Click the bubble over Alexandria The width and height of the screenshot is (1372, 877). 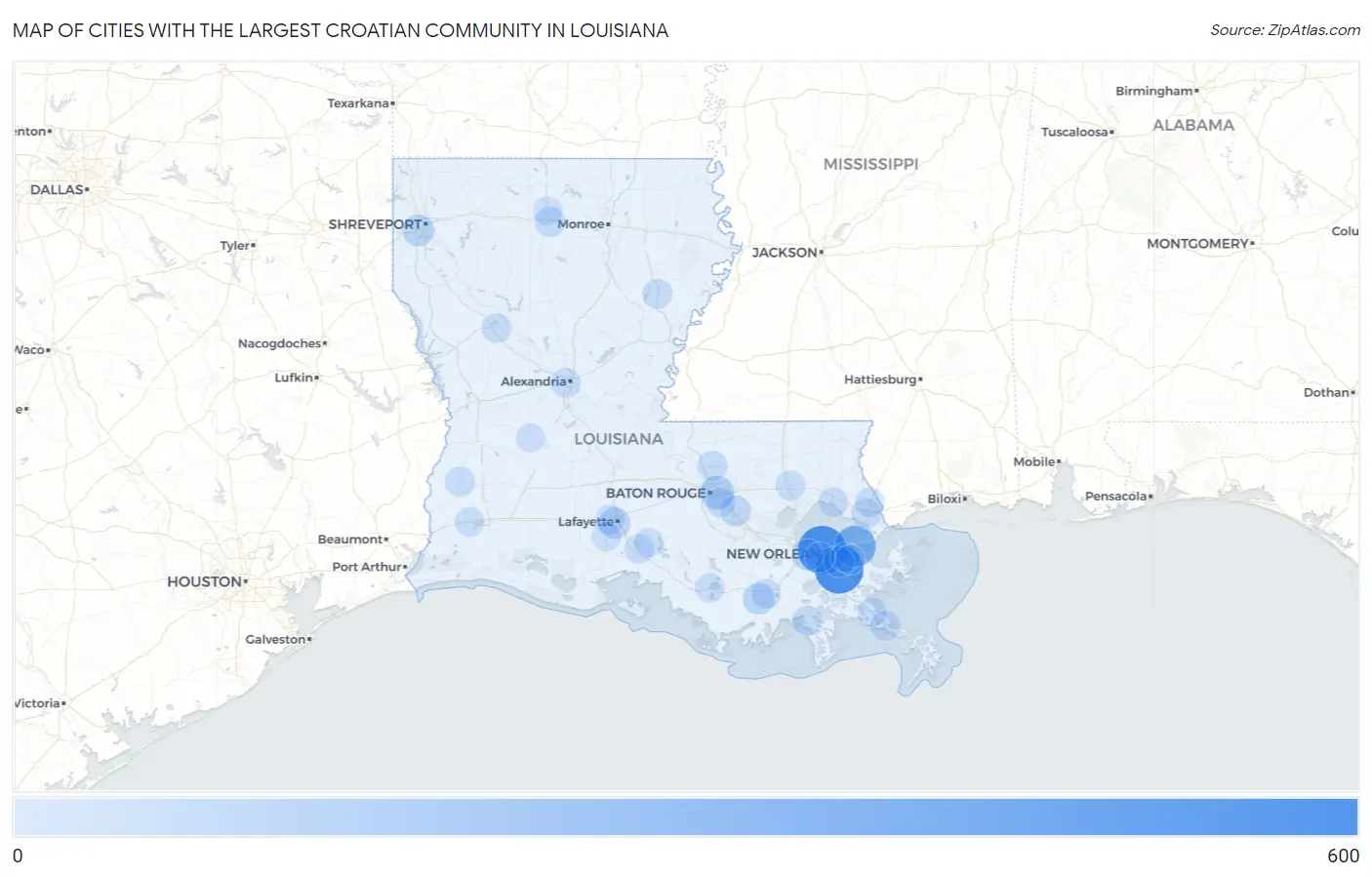pos(566,381)
